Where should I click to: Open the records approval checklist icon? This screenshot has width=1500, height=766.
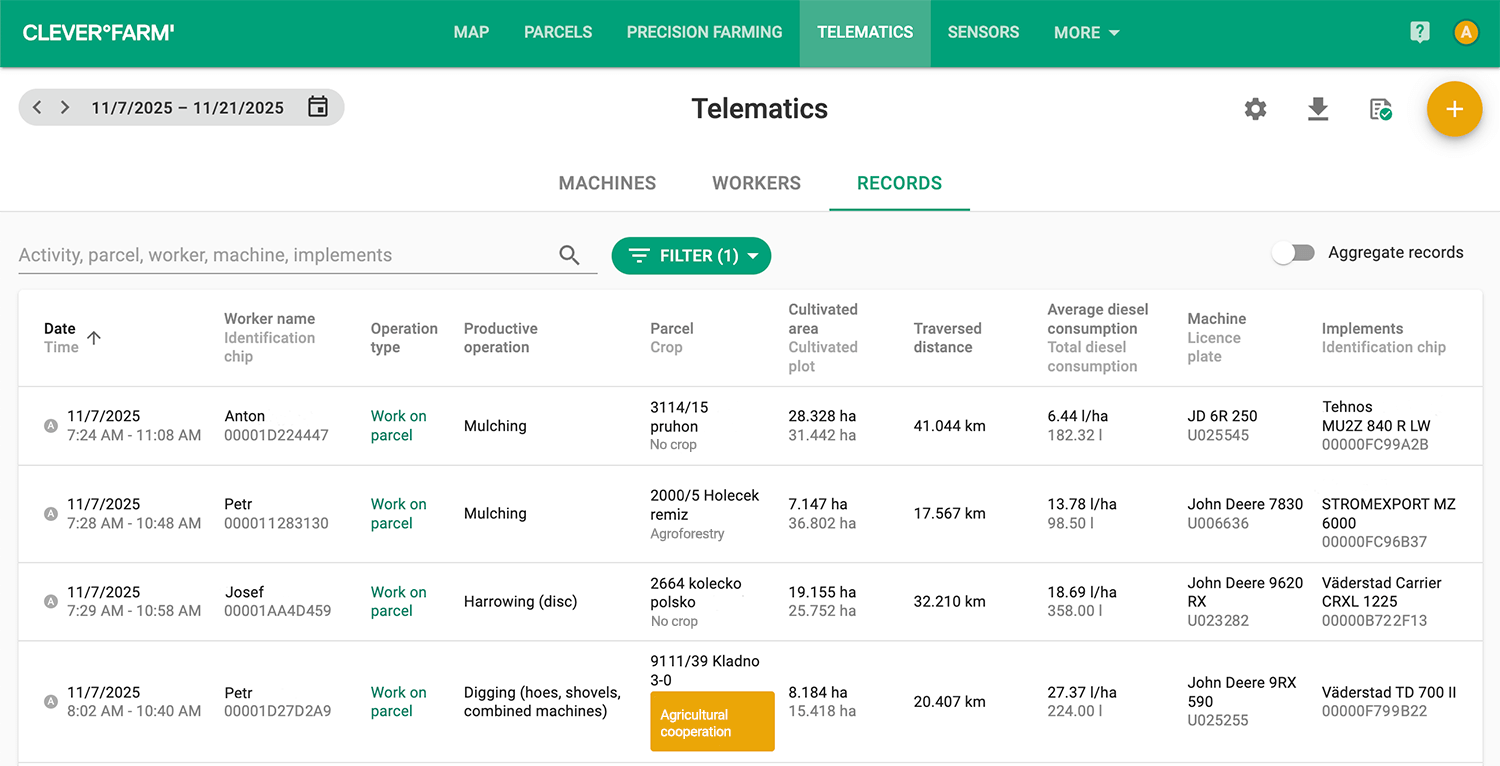pos(1381,109)
